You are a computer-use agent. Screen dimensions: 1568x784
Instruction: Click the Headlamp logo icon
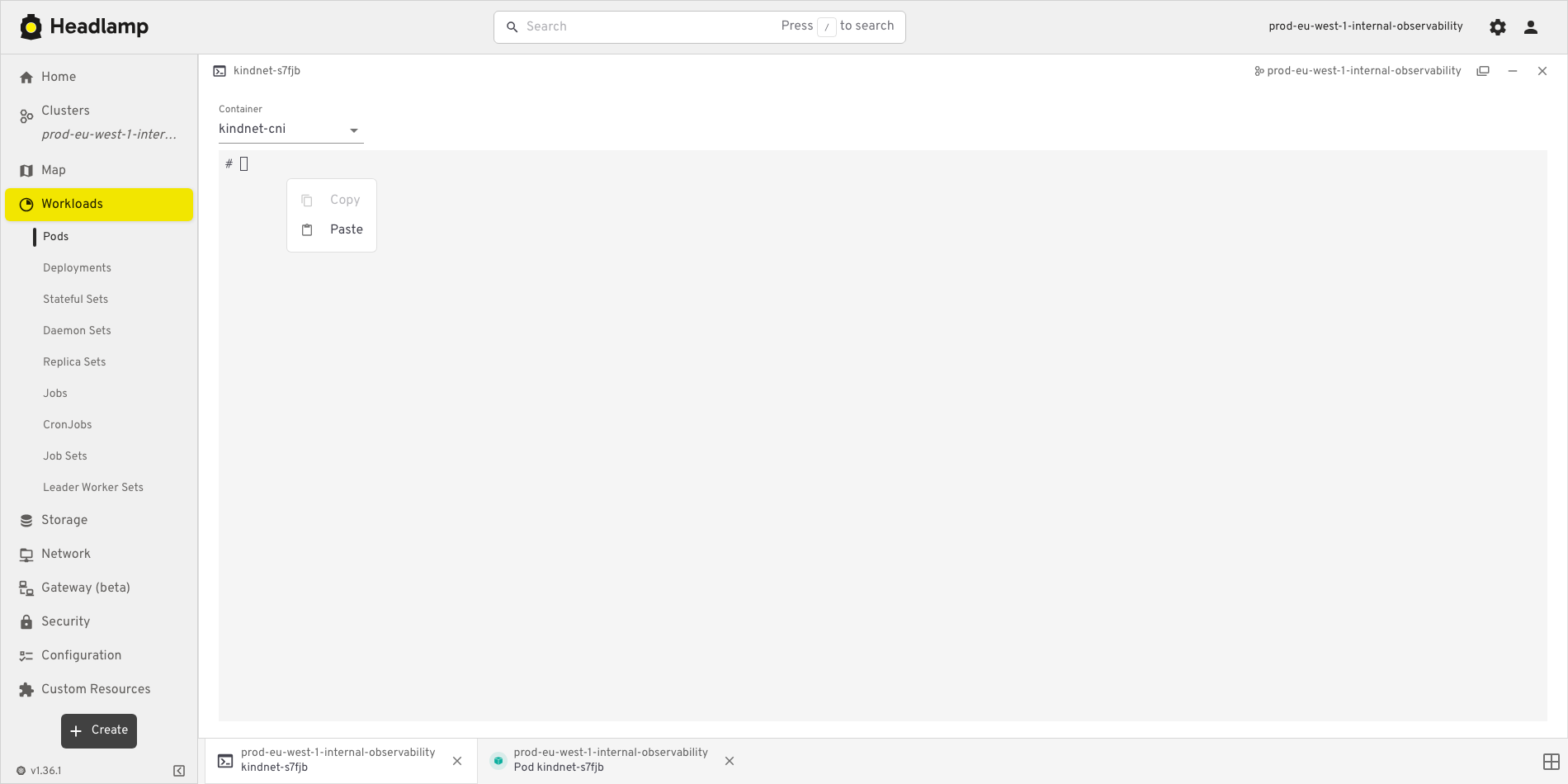(31, 26)
